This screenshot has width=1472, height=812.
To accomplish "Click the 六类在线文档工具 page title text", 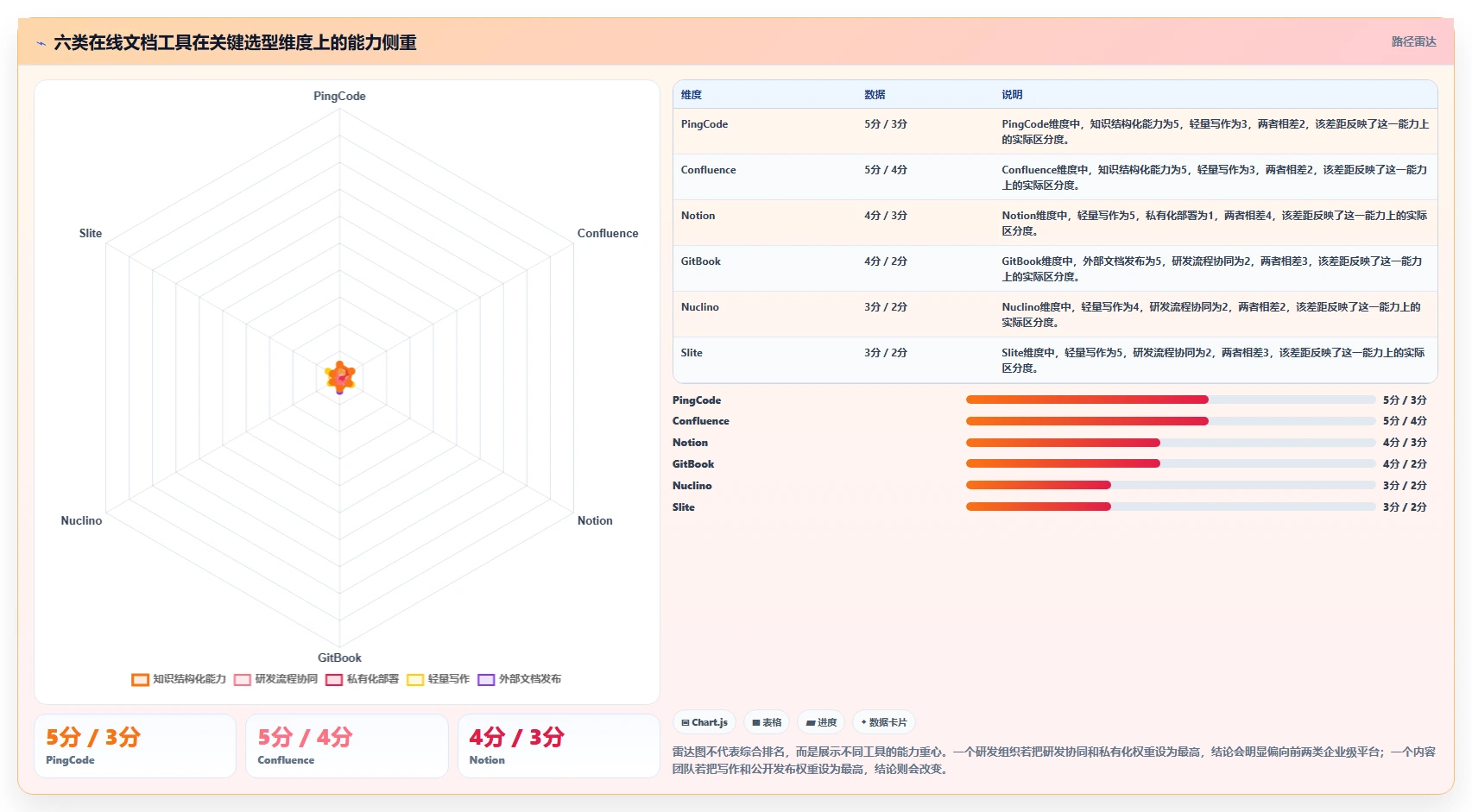I will click(x=235, y=43).
